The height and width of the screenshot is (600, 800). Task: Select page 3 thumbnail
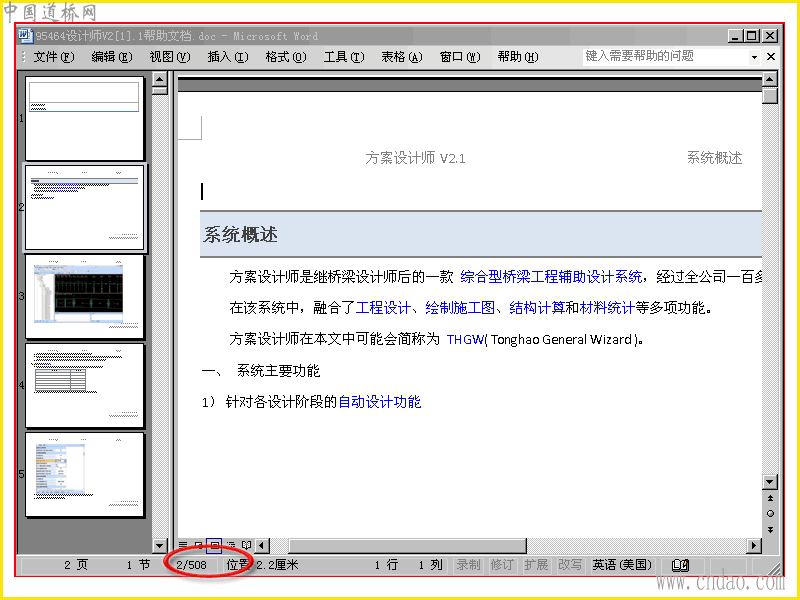coord(85,297)
